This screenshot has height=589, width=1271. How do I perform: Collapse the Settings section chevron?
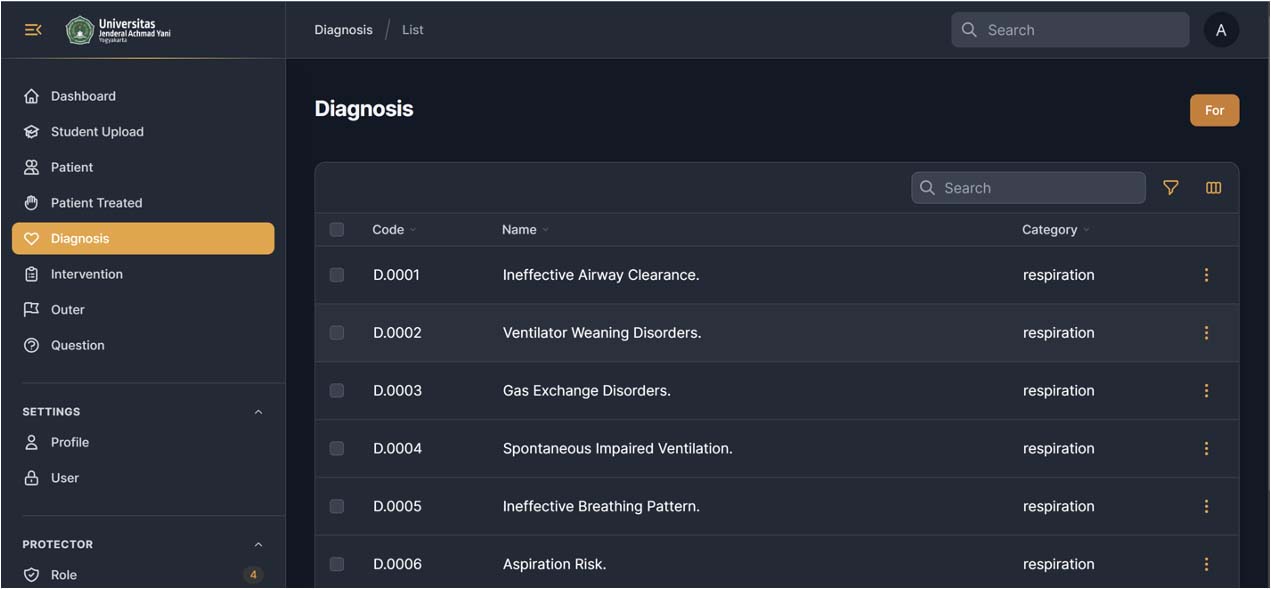click(x=258, y=412)
